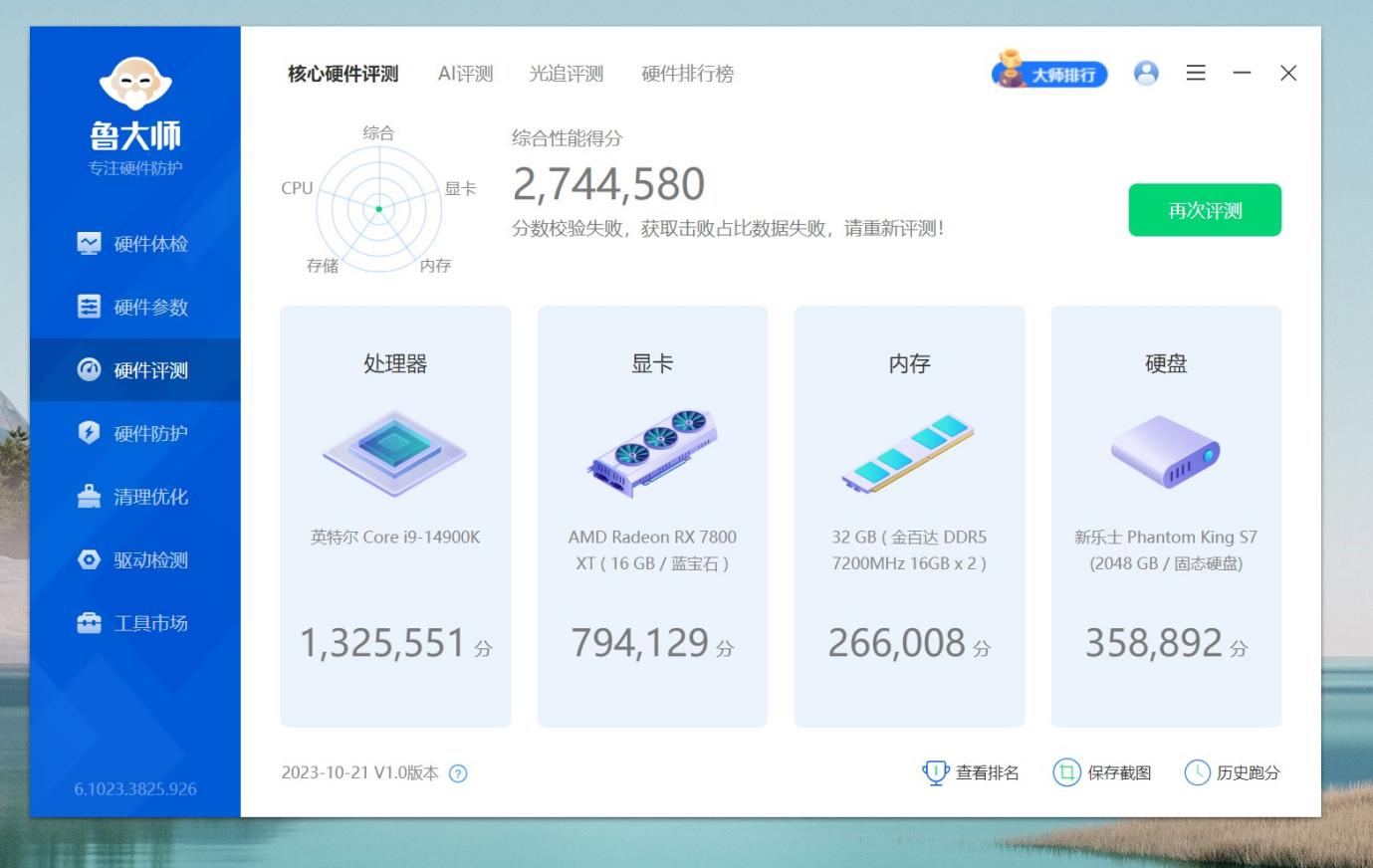
Task: Click the CPU label on radar chart
Action: pos(297,188)
